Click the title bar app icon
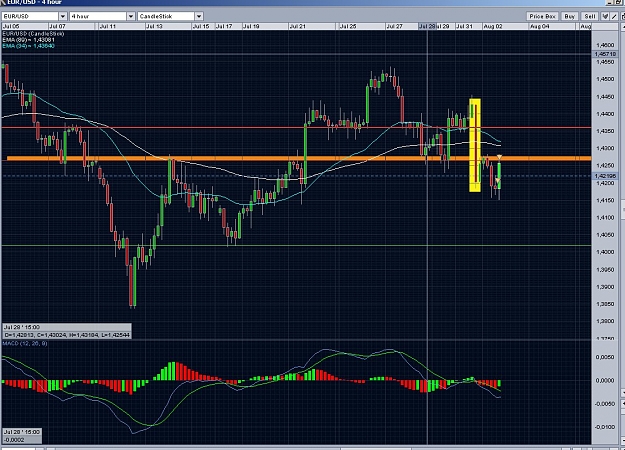The width and height of the screenshot is (625, 450). (2, 2)
